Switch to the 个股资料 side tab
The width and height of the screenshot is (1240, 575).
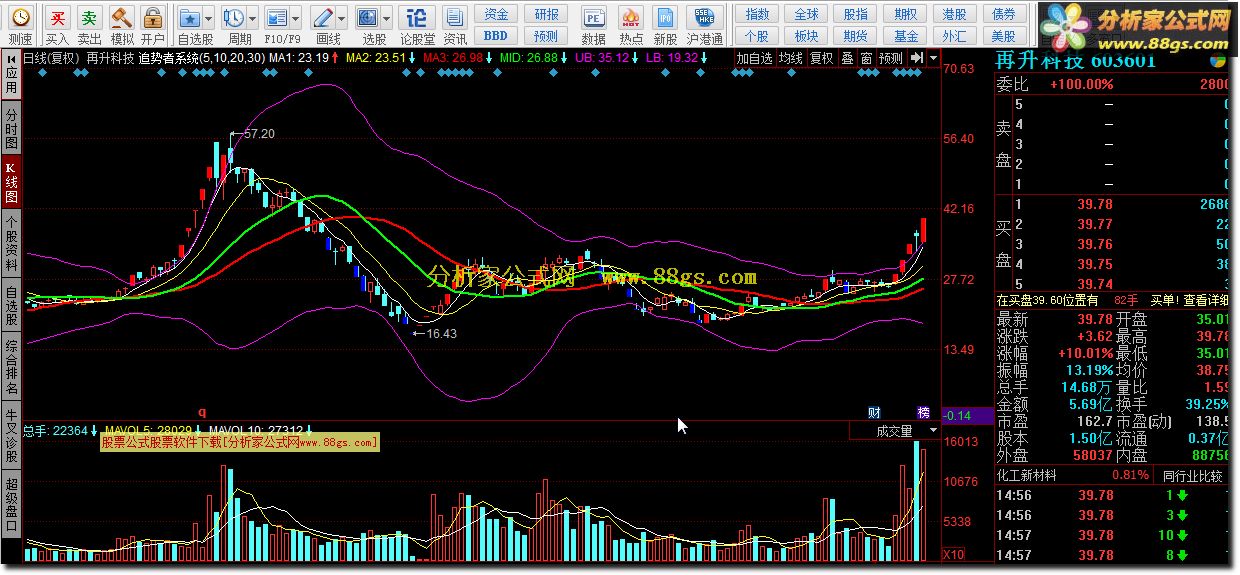[11, 242]
